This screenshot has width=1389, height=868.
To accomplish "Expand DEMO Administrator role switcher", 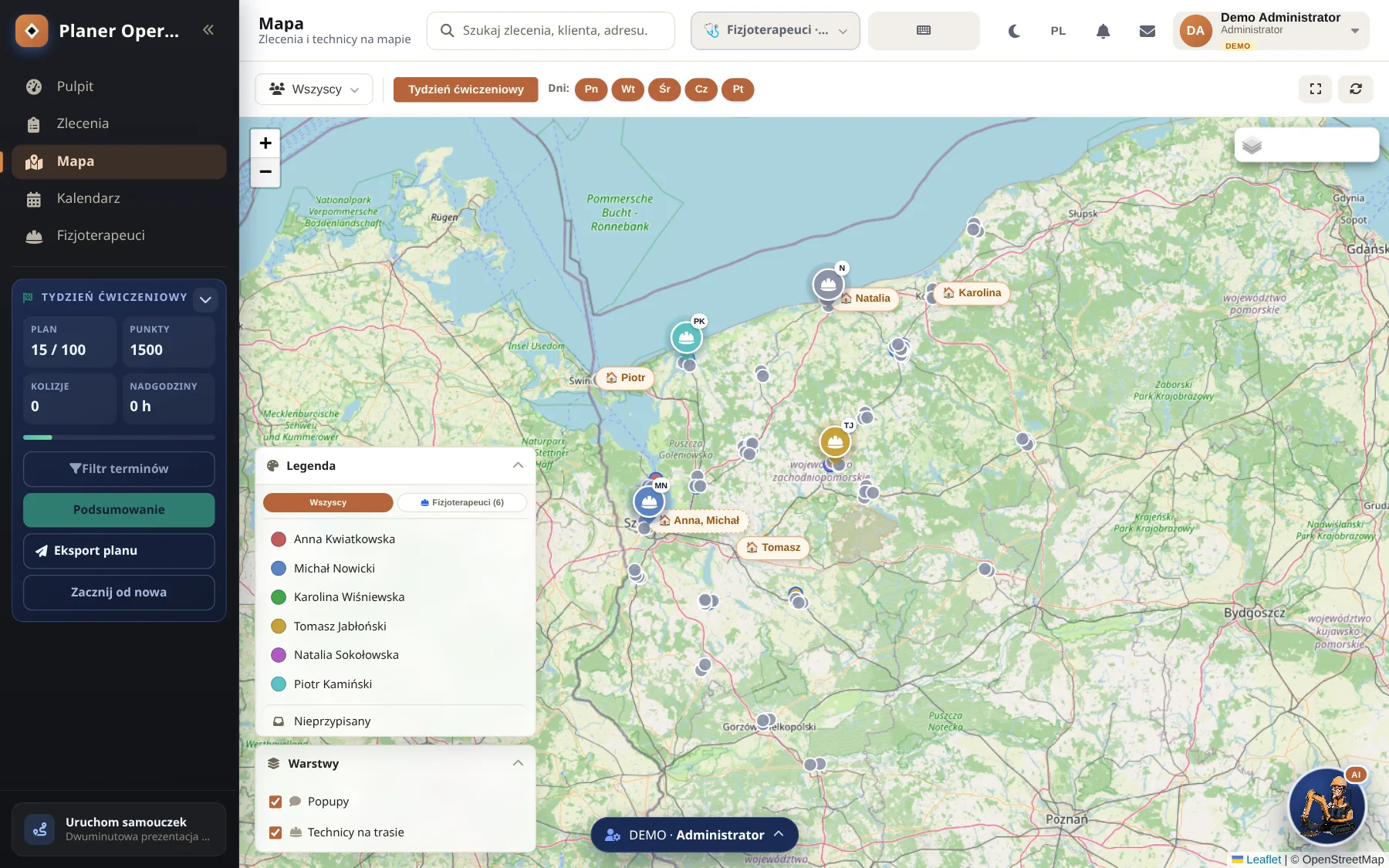I will pyautogui.click(x=694, y=835).
